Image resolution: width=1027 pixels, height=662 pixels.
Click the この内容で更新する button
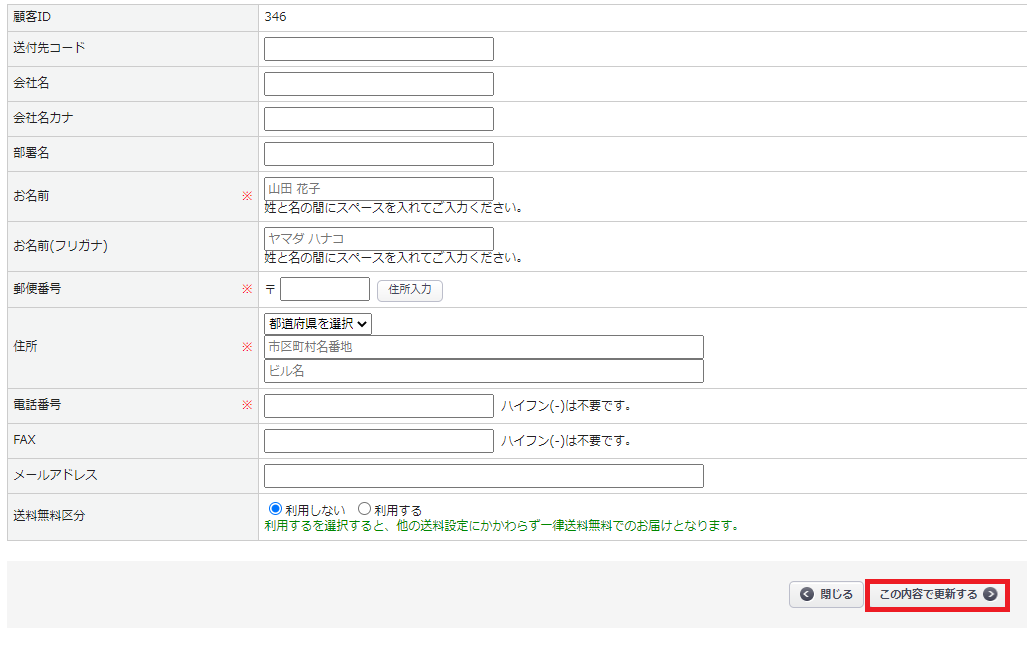coord(937,594)
